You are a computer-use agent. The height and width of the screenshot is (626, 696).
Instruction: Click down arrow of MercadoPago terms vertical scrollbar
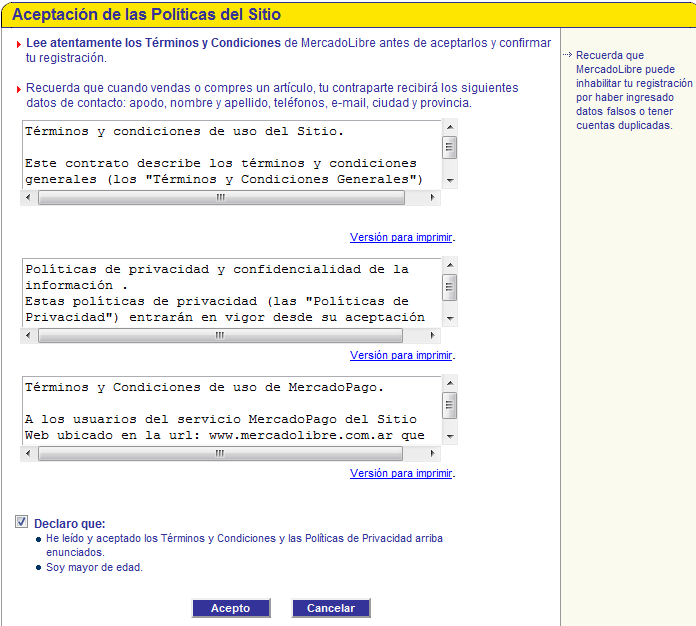point(450,436)
